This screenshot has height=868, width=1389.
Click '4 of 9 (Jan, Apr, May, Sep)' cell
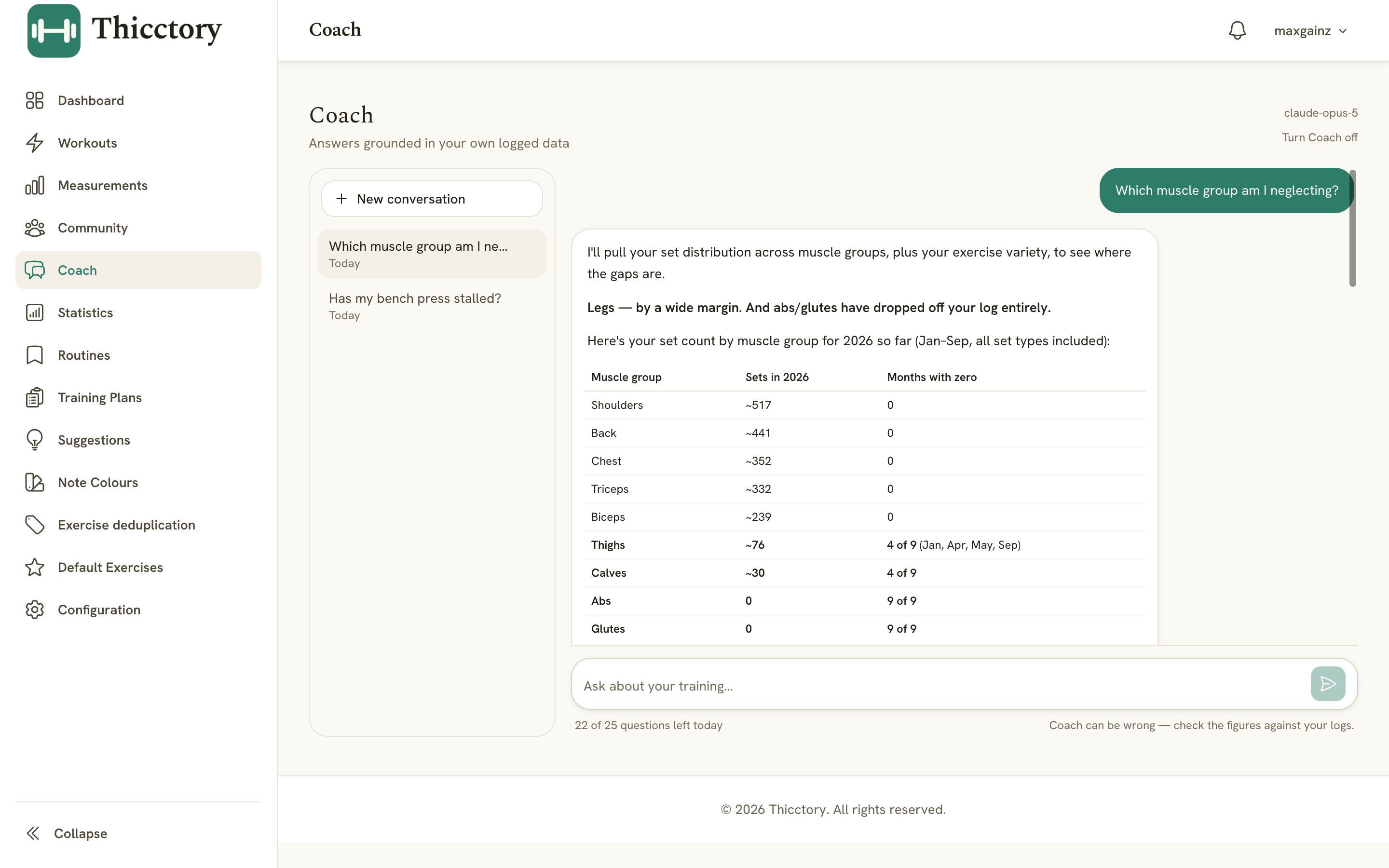point(953,545)
